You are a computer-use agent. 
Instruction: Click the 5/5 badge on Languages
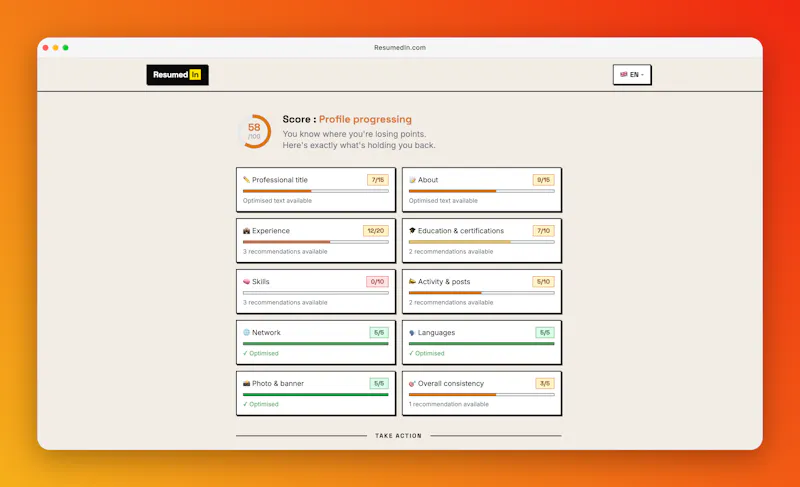pos(545,332)
